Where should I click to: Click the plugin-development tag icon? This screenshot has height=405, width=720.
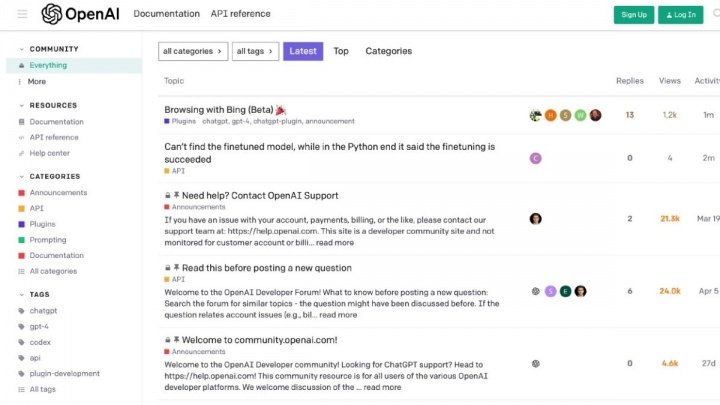point(21,374)
